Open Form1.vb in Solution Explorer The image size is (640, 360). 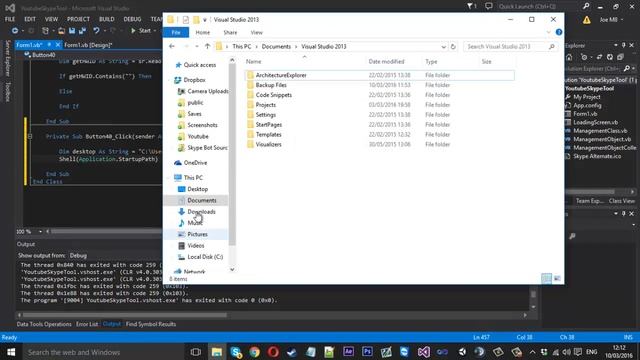click(x=585, y=114)
